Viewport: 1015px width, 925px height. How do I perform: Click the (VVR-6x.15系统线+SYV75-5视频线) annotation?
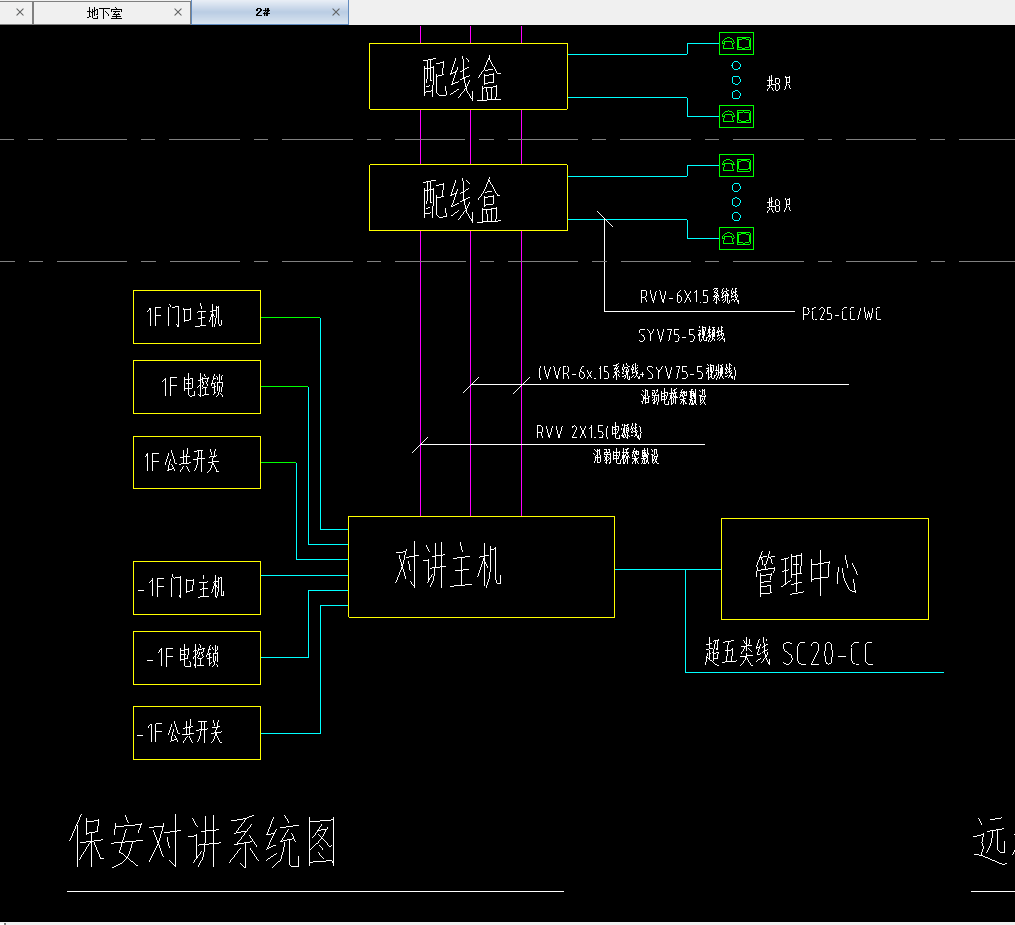click(637, 372)
